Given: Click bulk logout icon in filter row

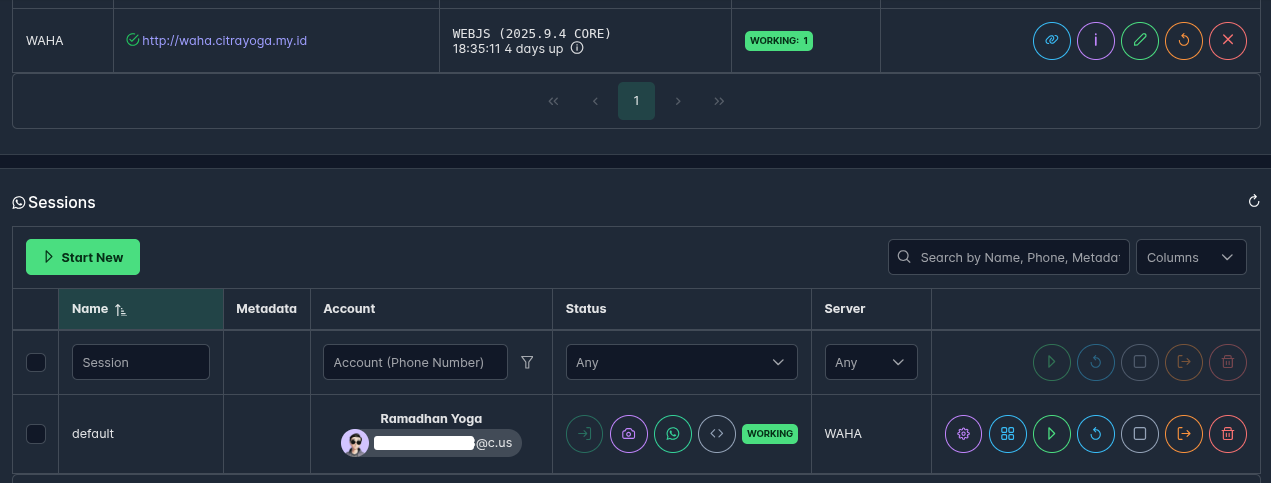Looking at the screenshot, I should [x=1184, y=362].
